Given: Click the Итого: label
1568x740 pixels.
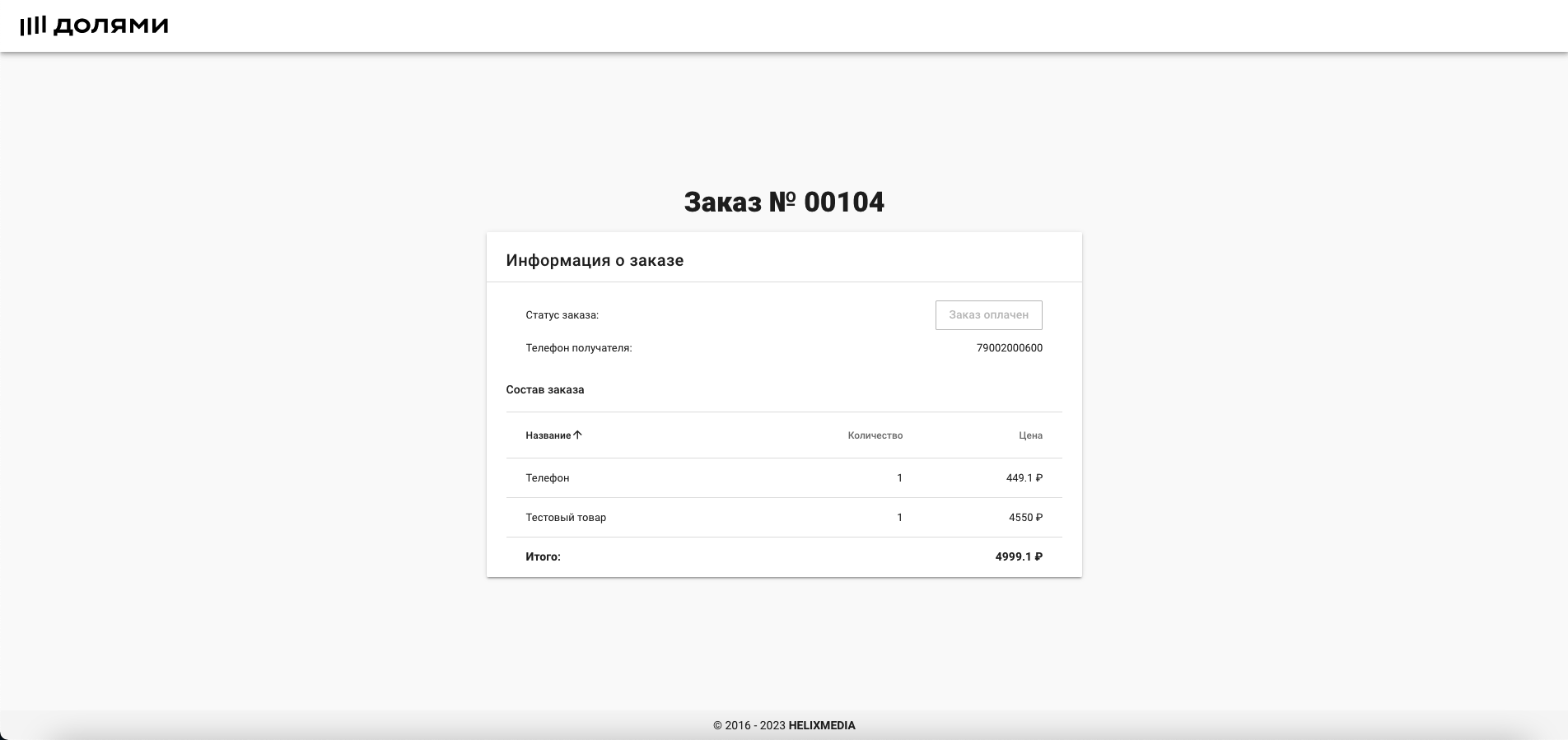Looking at the screenshot, I should pos(543,557).
